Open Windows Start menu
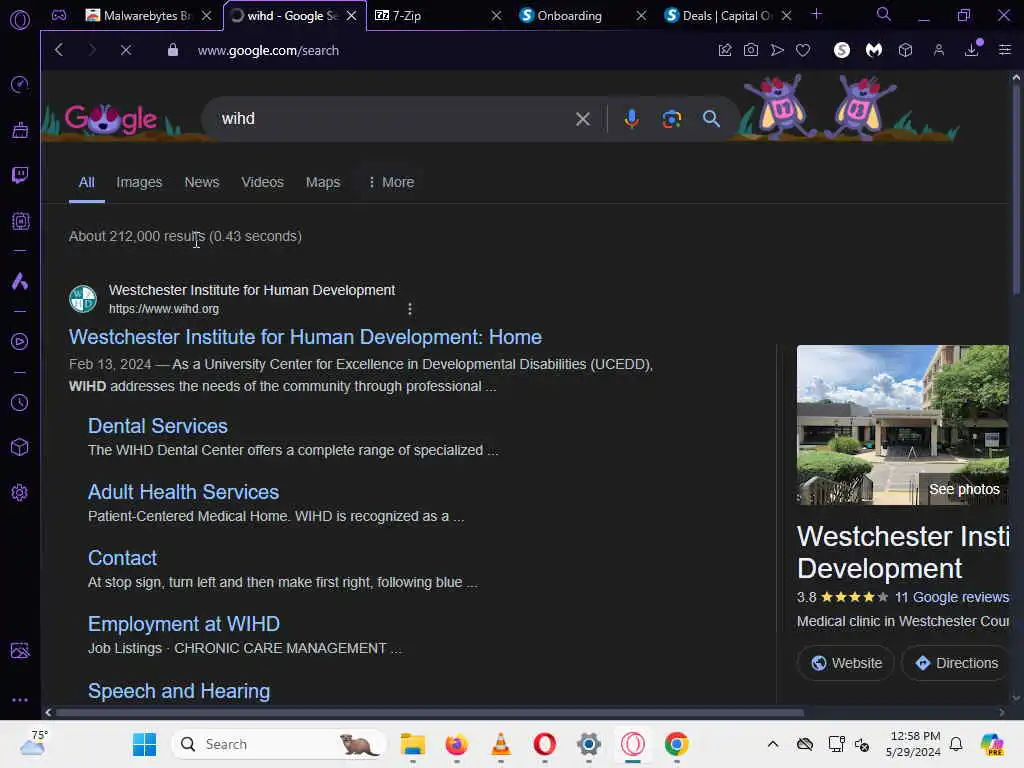 (x=144, y=744)
